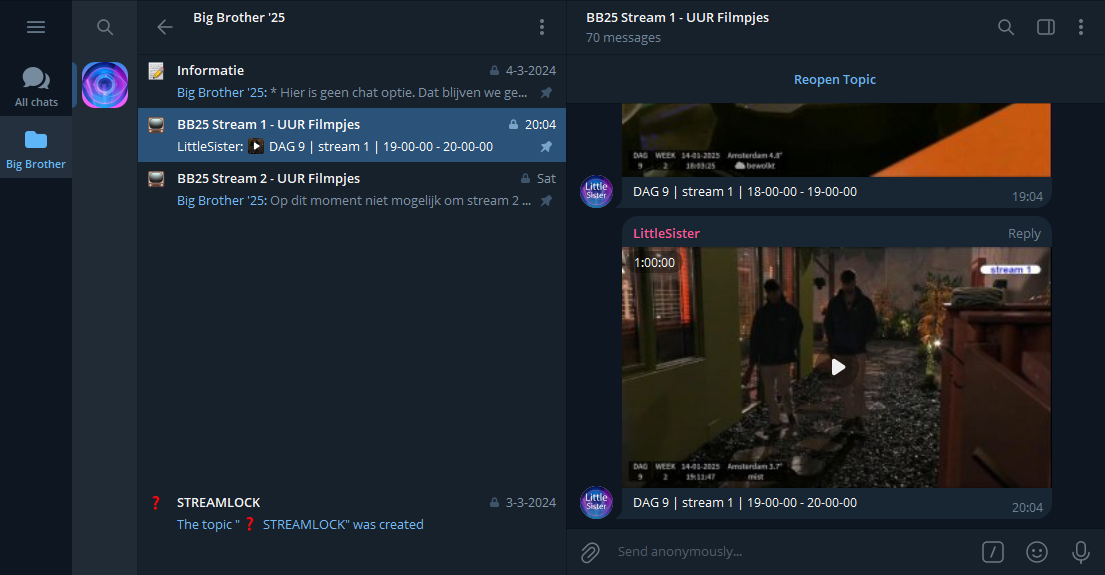Click pin icon on Informatie topic
Viewport: 1105px width, 575px height.
click(x=546, y=92)
